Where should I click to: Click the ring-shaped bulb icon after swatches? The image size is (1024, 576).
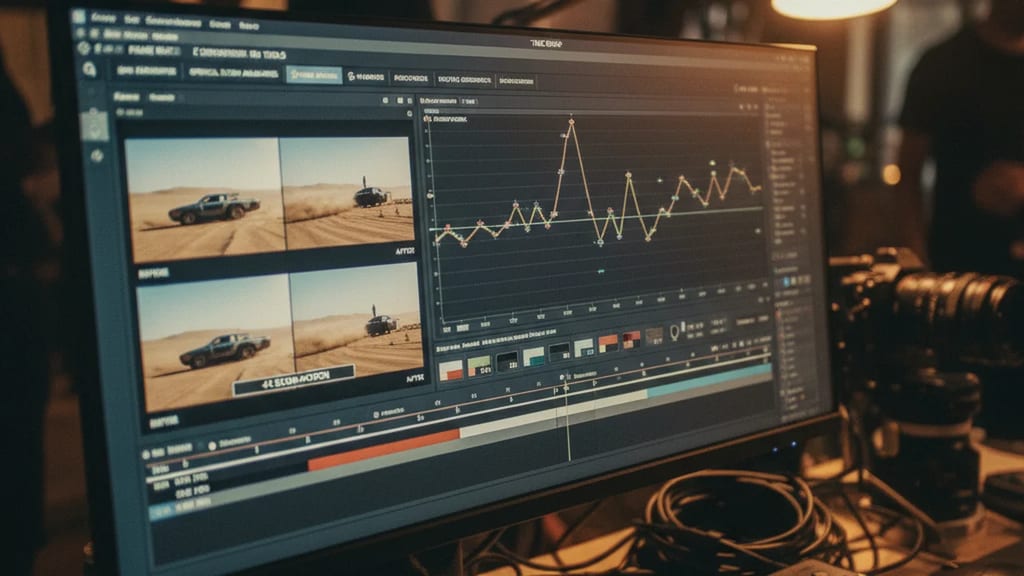(675, 333)
